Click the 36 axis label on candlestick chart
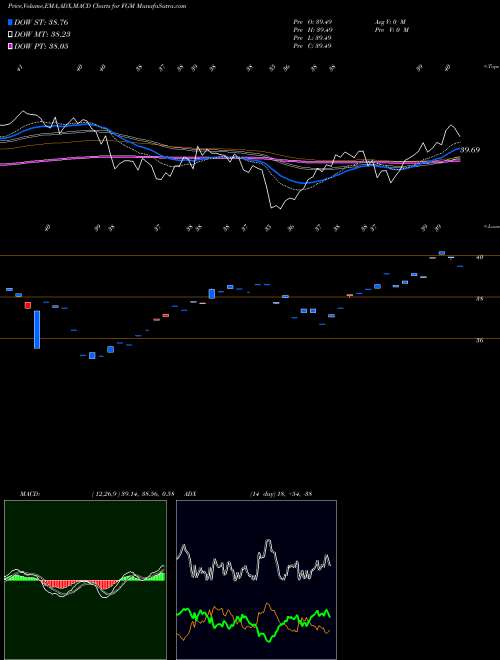The width and height of the screenshot is (500, 660). point(479,340)
